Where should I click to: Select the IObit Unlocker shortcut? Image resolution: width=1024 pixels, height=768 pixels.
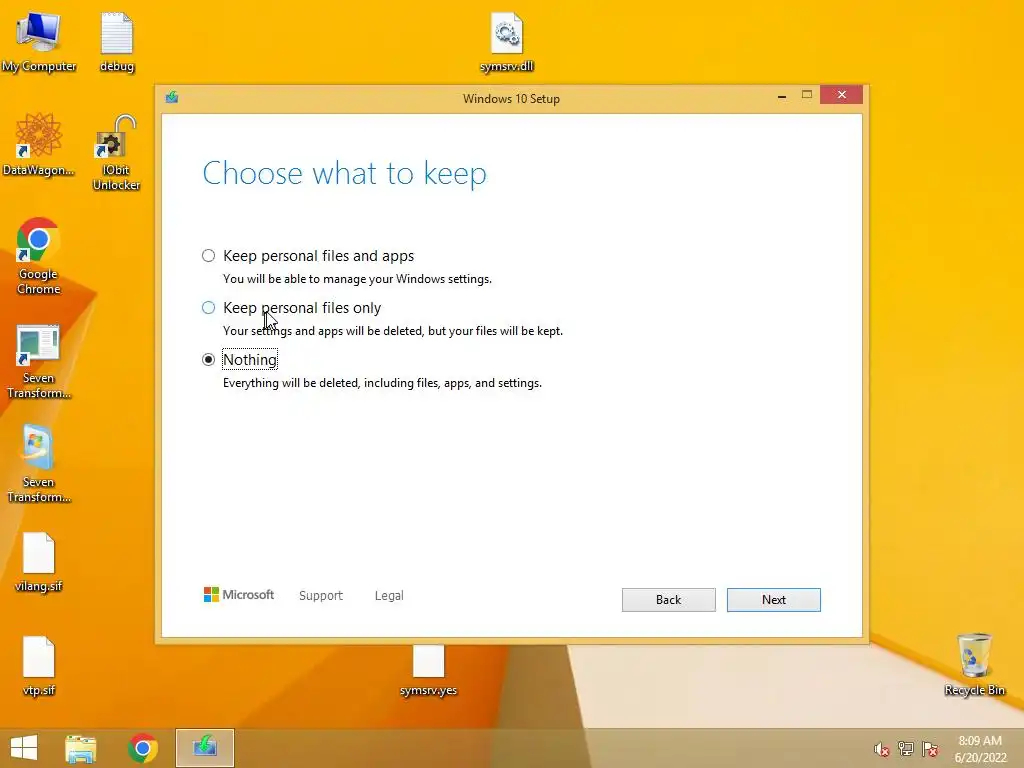pos(116,153)
